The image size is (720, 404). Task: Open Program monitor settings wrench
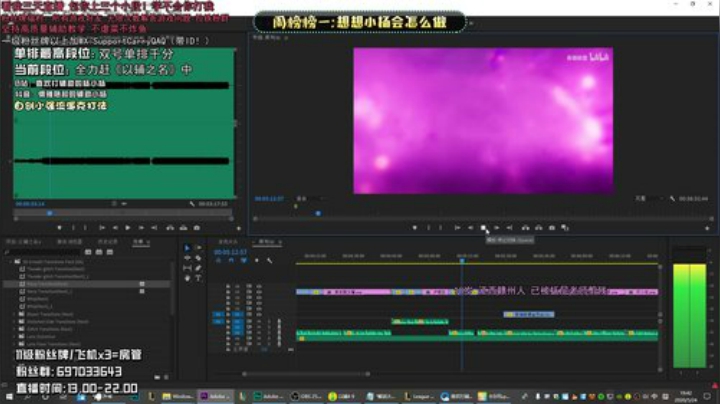coord(672,199)
